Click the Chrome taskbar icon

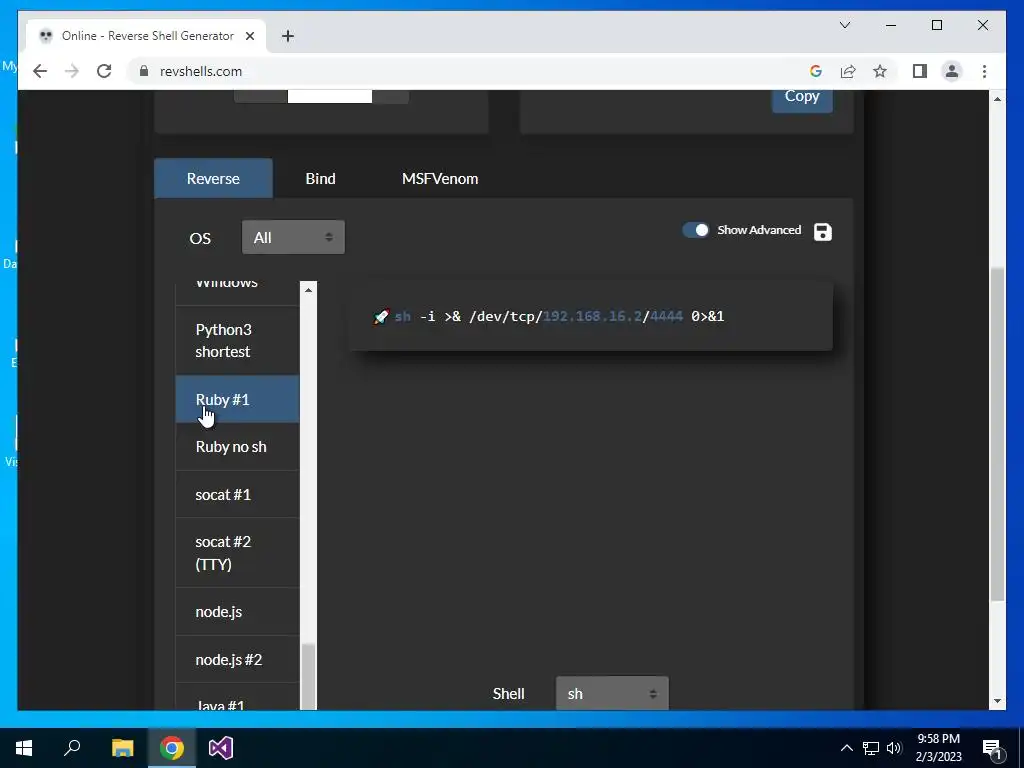172,748
